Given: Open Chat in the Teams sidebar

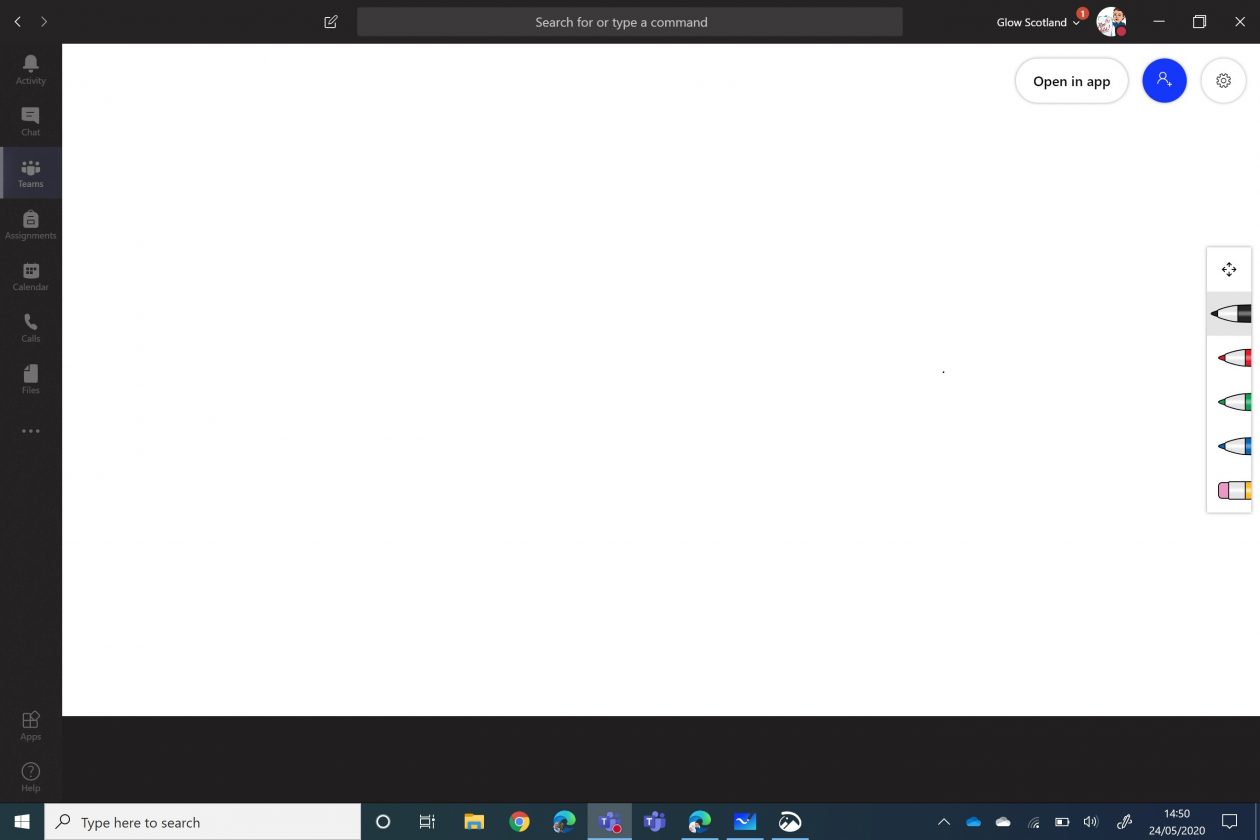Looking at the screenshot, I should (30, 121).
